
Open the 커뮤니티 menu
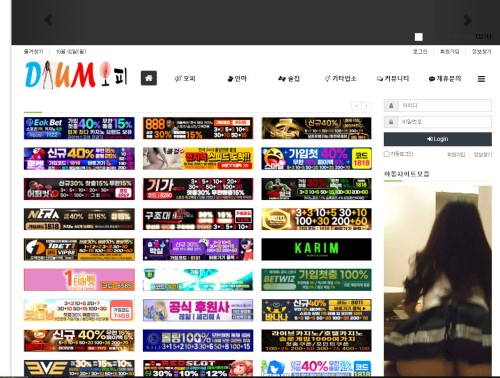393,79
